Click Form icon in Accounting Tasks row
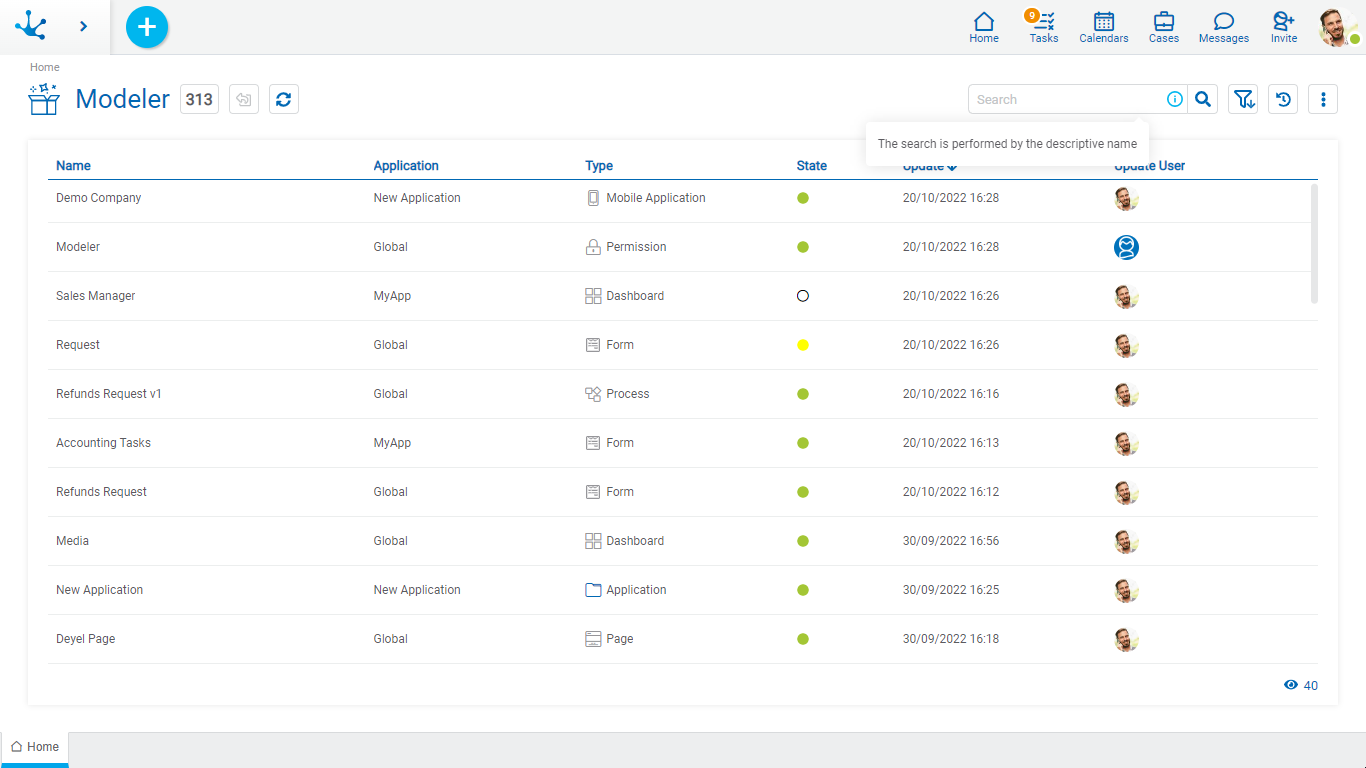Image resolution: width=1366 pixels, height=768 pixels. click(593, 443)
